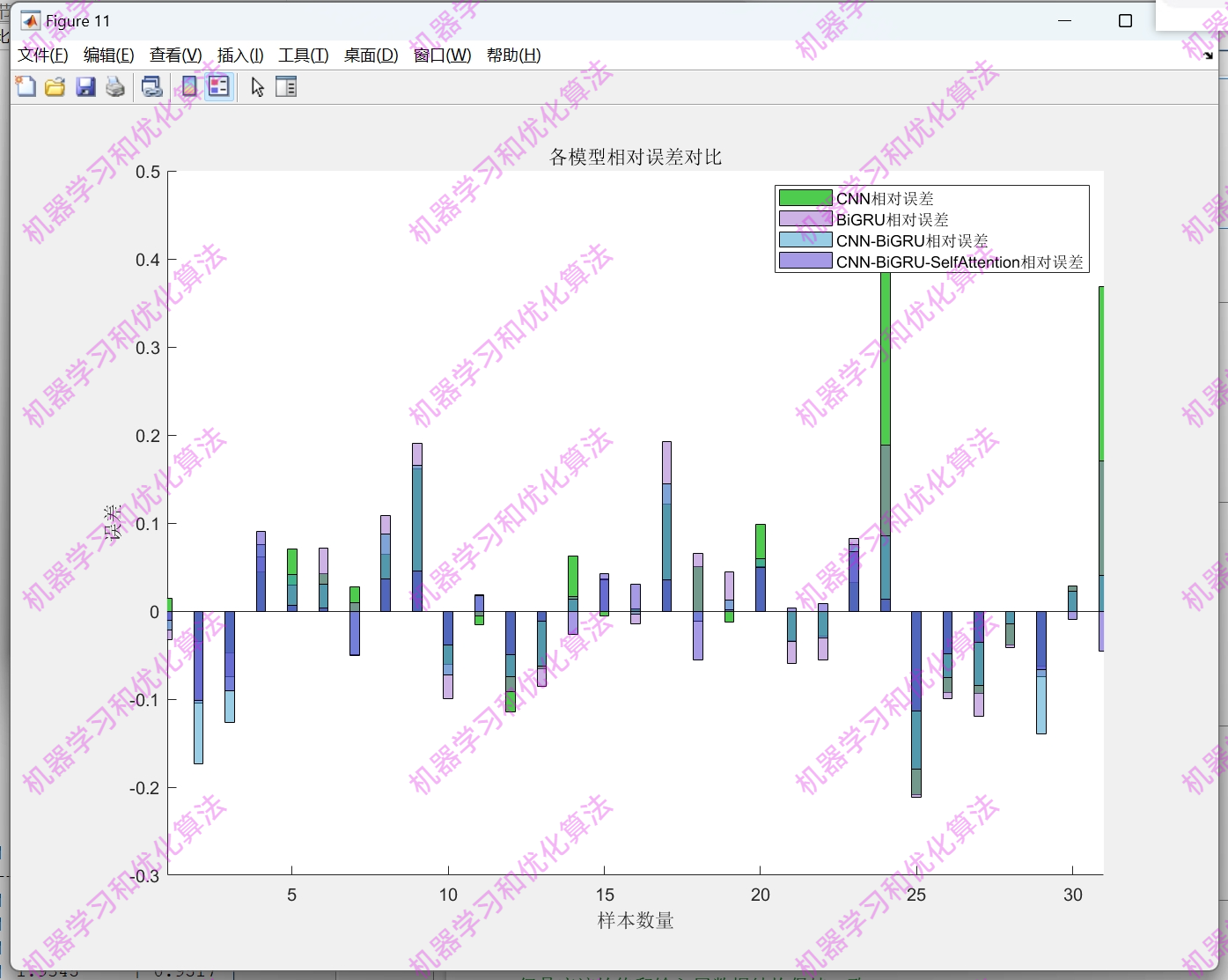Open the 帮助(H) menu
This screenshot has height=980, width=1228.
click(x=513, y=55)
